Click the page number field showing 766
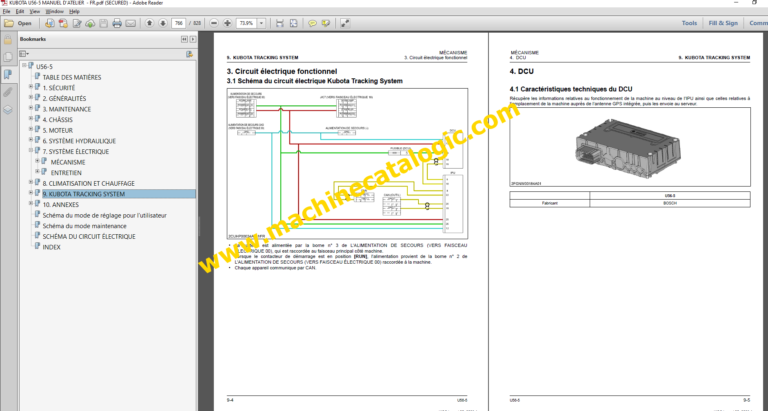The image size is (768, 411). (179, 23)
